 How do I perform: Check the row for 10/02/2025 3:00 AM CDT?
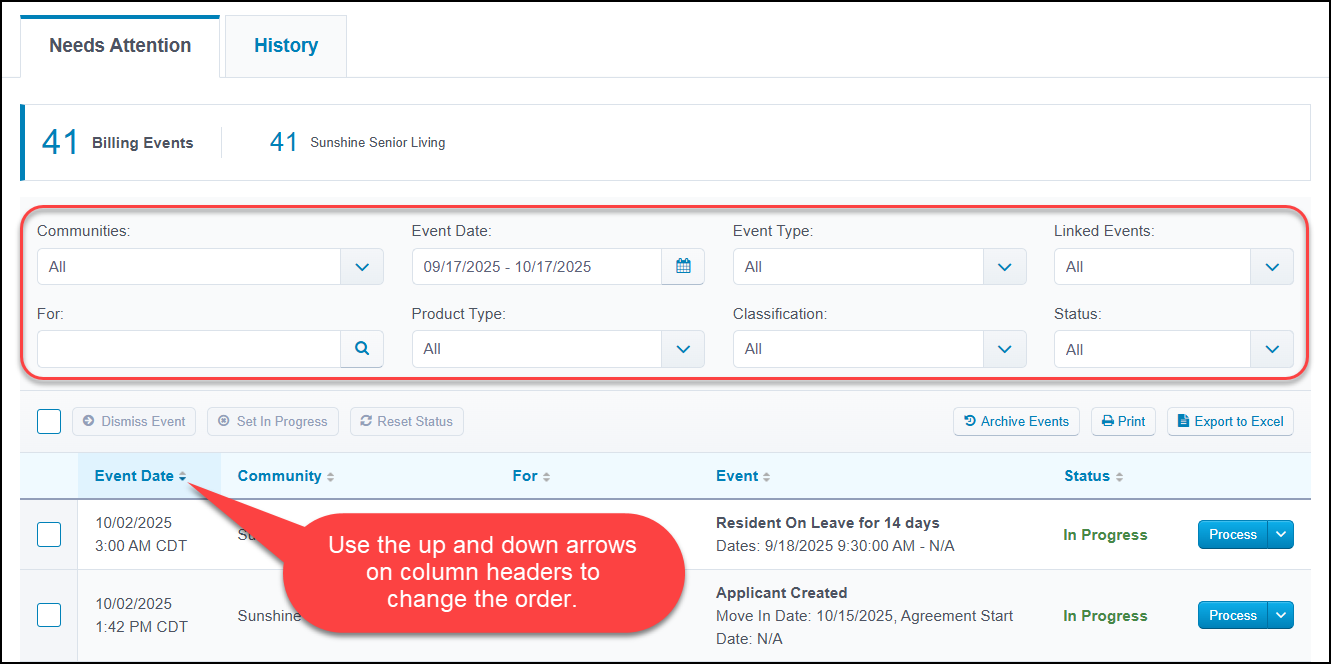49,535
